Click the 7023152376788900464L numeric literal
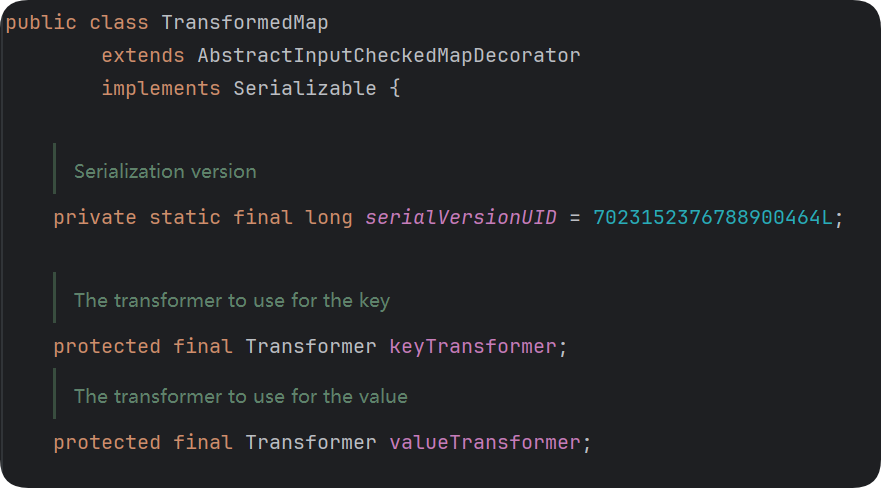 point(712,217)
